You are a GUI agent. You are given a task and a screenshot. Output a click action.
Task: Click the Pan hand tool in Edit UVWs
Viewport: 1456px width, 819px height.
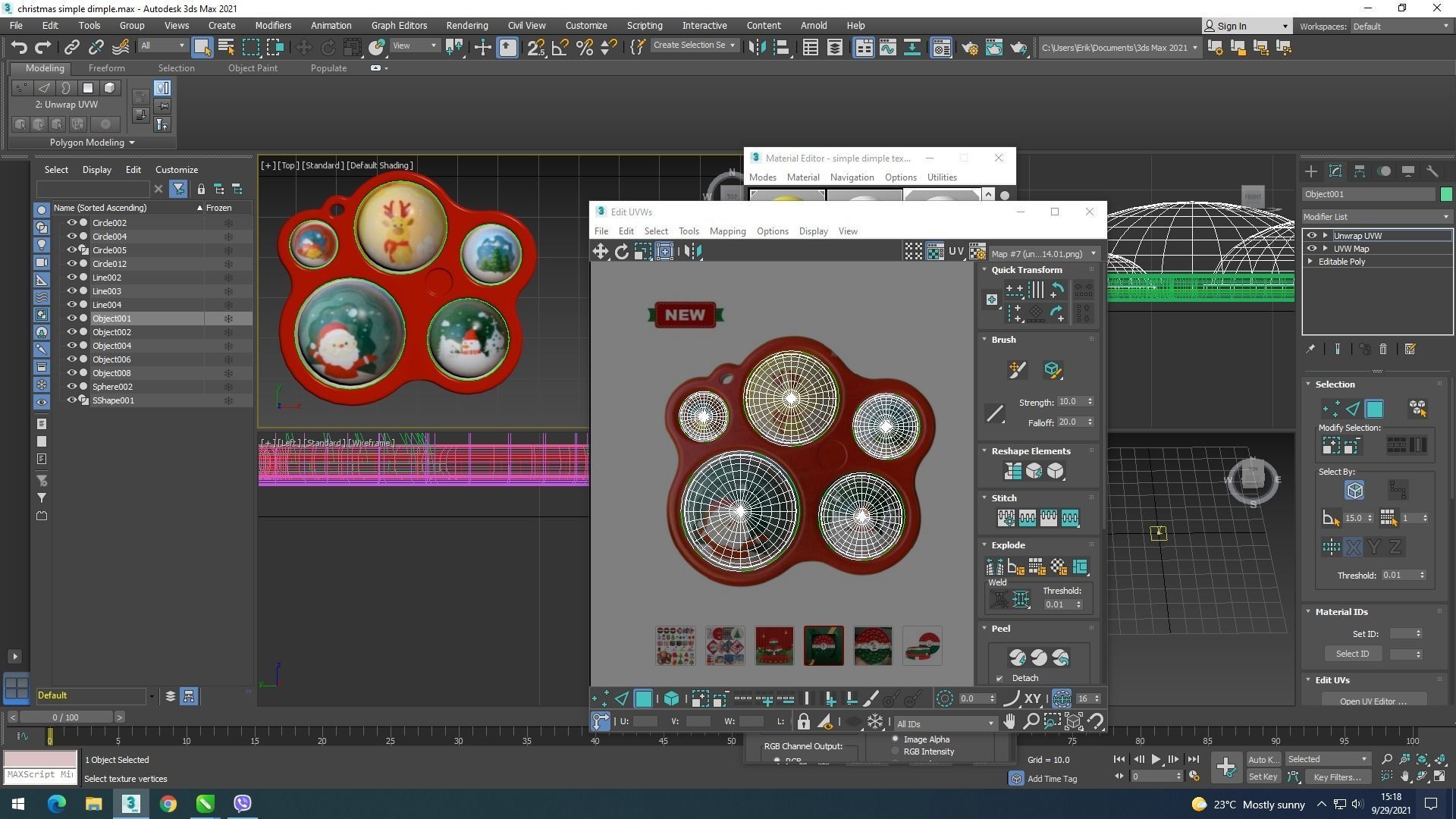[x=1009, y=722]
